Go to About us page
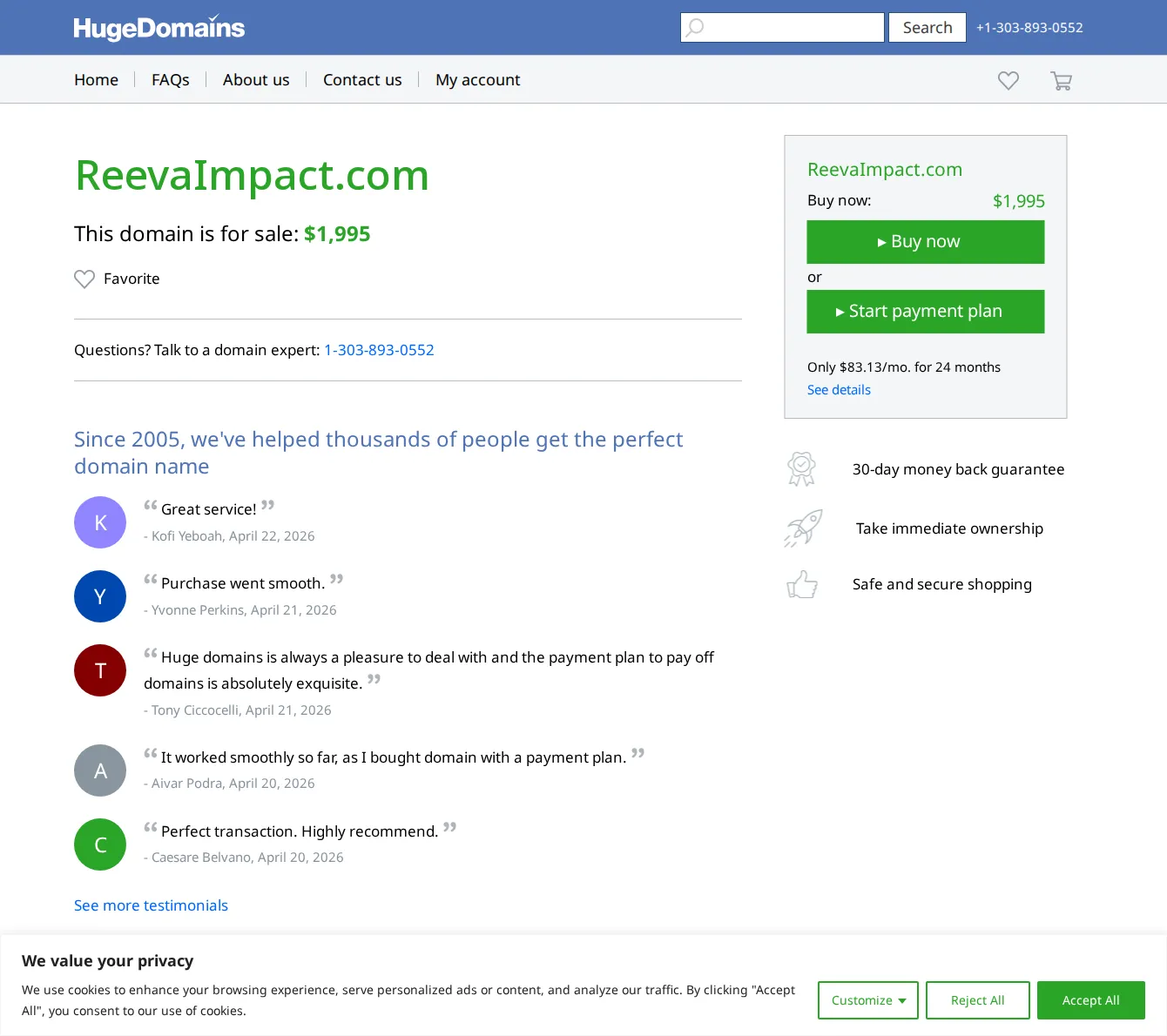Image resolution: width=1167 pixels, height=1036 pixels. pyautogui.click(x=256, y=80)
